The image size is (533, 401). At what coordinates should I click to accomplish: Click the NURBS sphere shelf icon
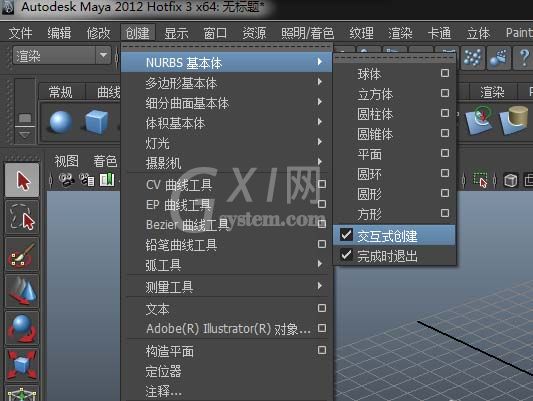point(61,122)
